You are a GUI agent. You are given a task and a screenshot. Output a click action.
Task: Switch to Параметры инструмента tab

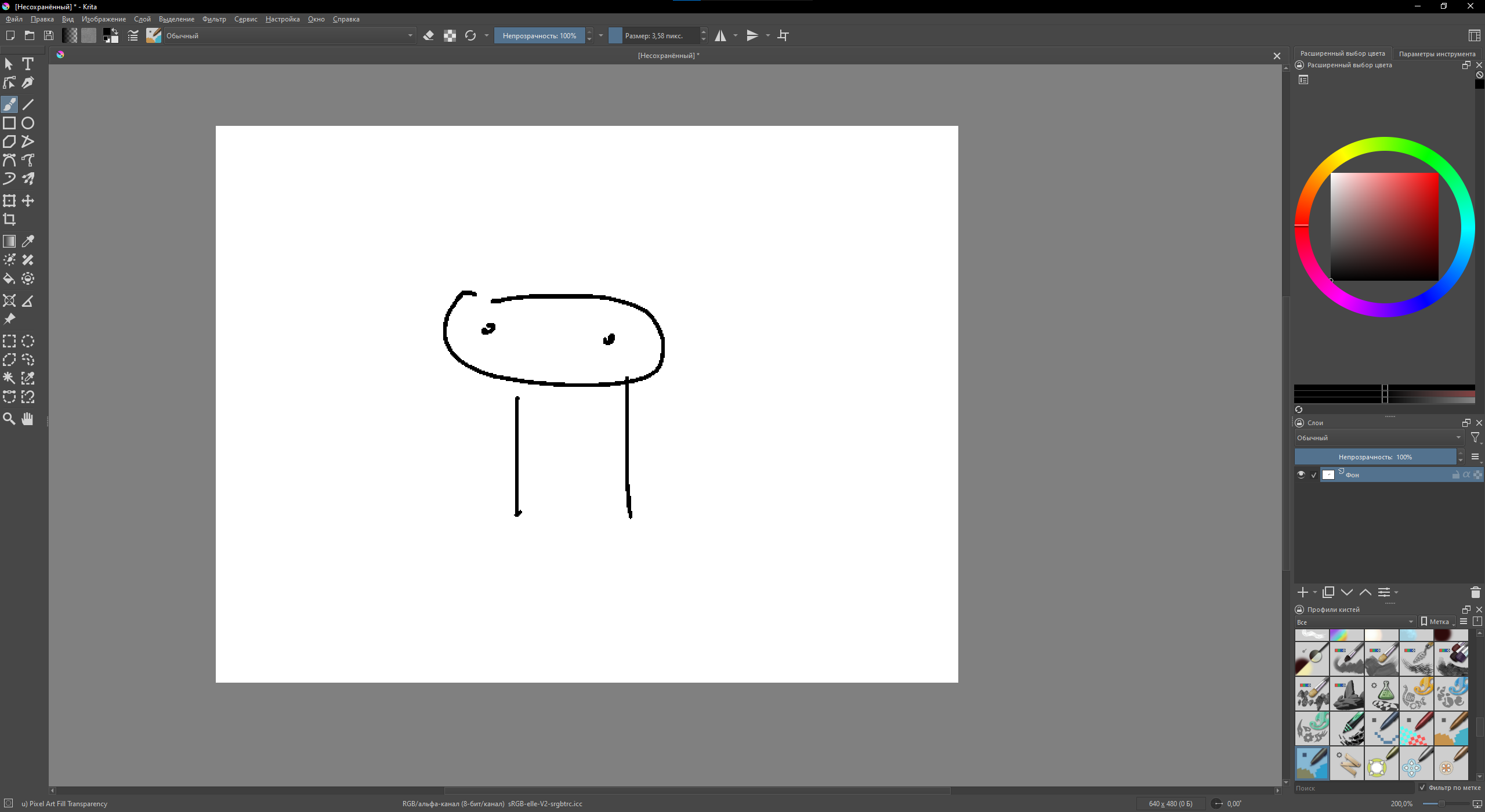pos(1437,54)
